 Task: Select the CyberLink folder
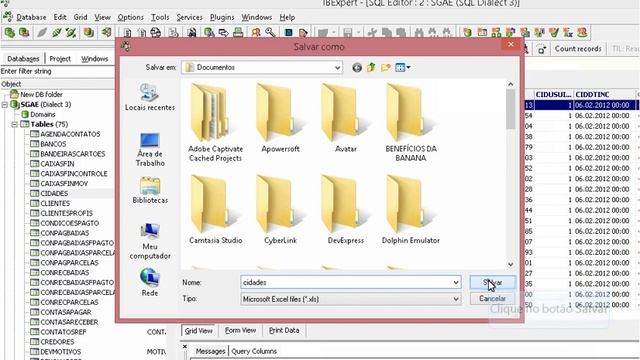point(280,210)
